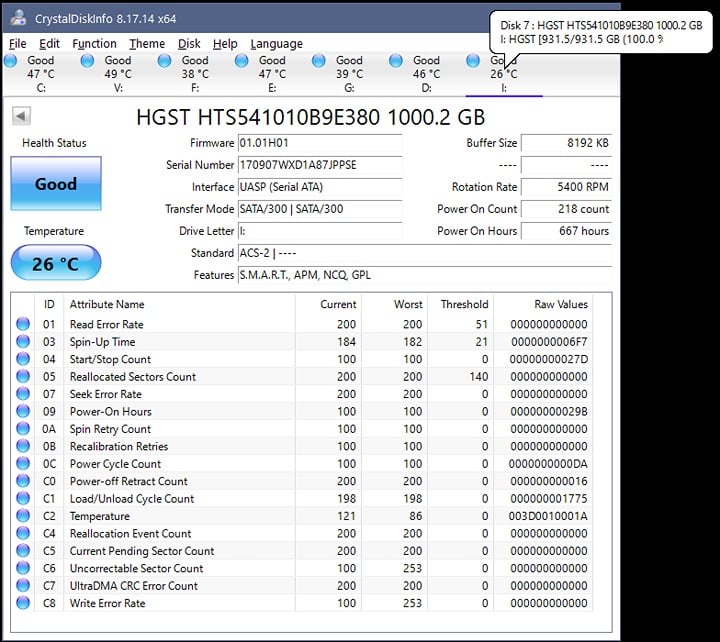Click the Good health status button
The width and height of the screenshot is (720, 642).
click(56, 184)
